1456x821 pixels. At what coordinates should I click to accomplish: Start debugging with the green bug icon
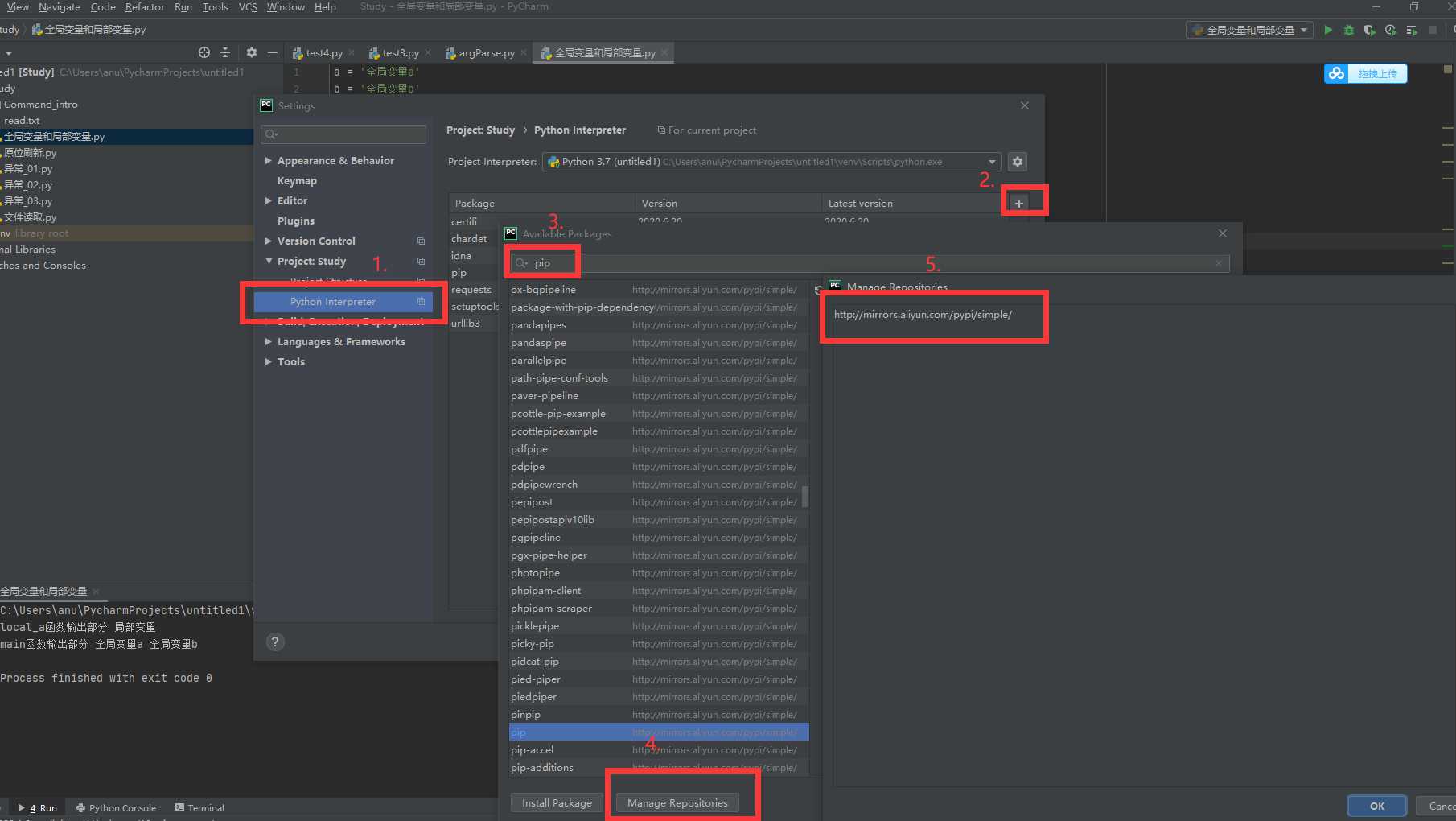point(1349,30)
